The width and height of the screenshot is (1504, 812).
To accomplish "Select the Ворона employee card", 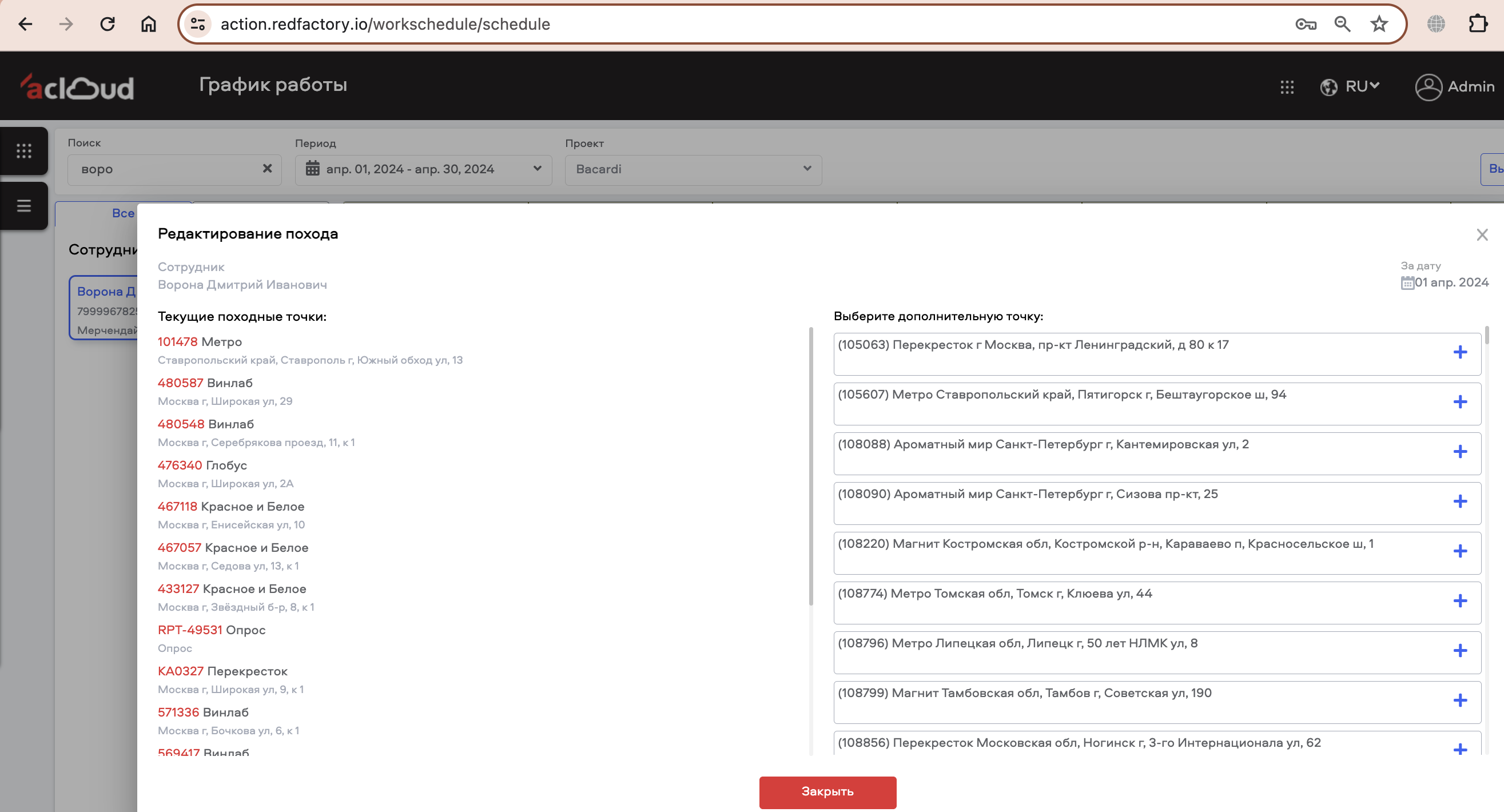I will [104, 308].
